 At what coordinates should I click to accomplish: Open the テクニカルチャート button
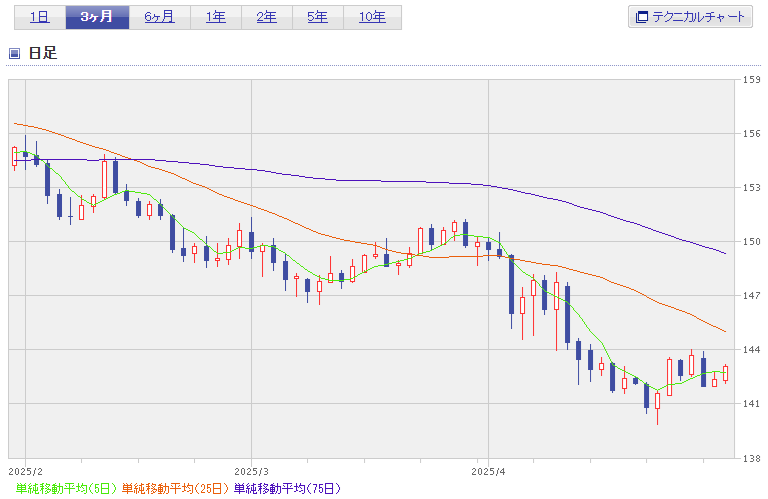pyautogui.click(x=690, y=17)
